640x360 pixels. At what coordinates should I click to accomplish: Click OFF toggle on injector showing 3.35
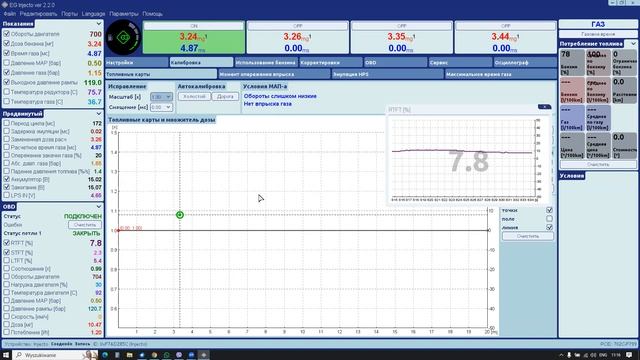(x=402, y=26)
